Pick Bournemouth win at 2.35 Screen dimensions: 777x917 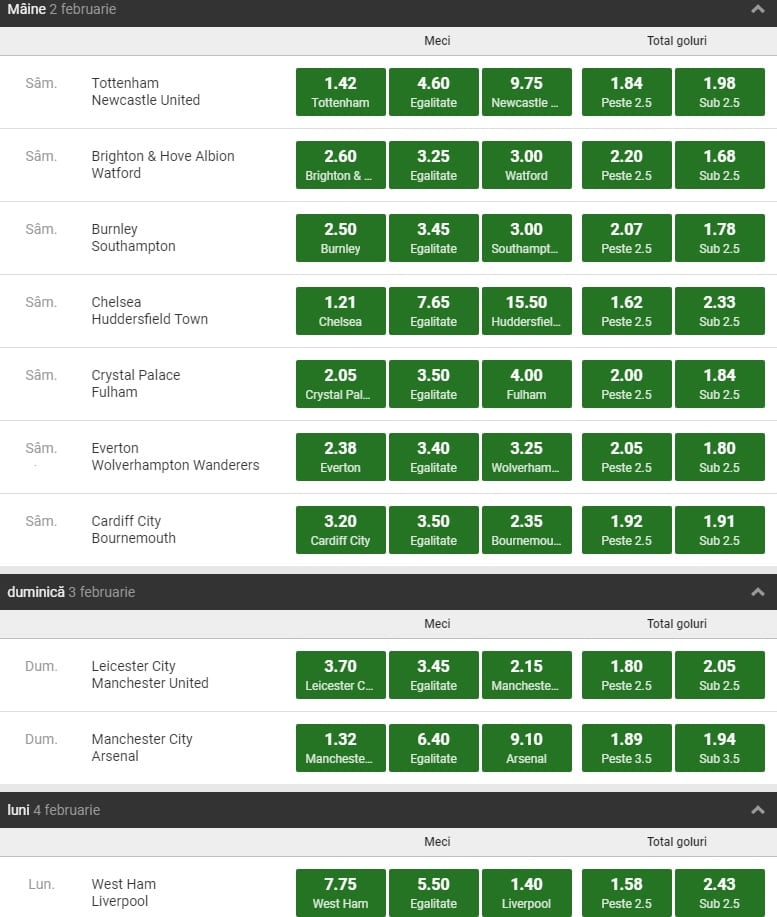pyautogui.click(x=526, y=530)
